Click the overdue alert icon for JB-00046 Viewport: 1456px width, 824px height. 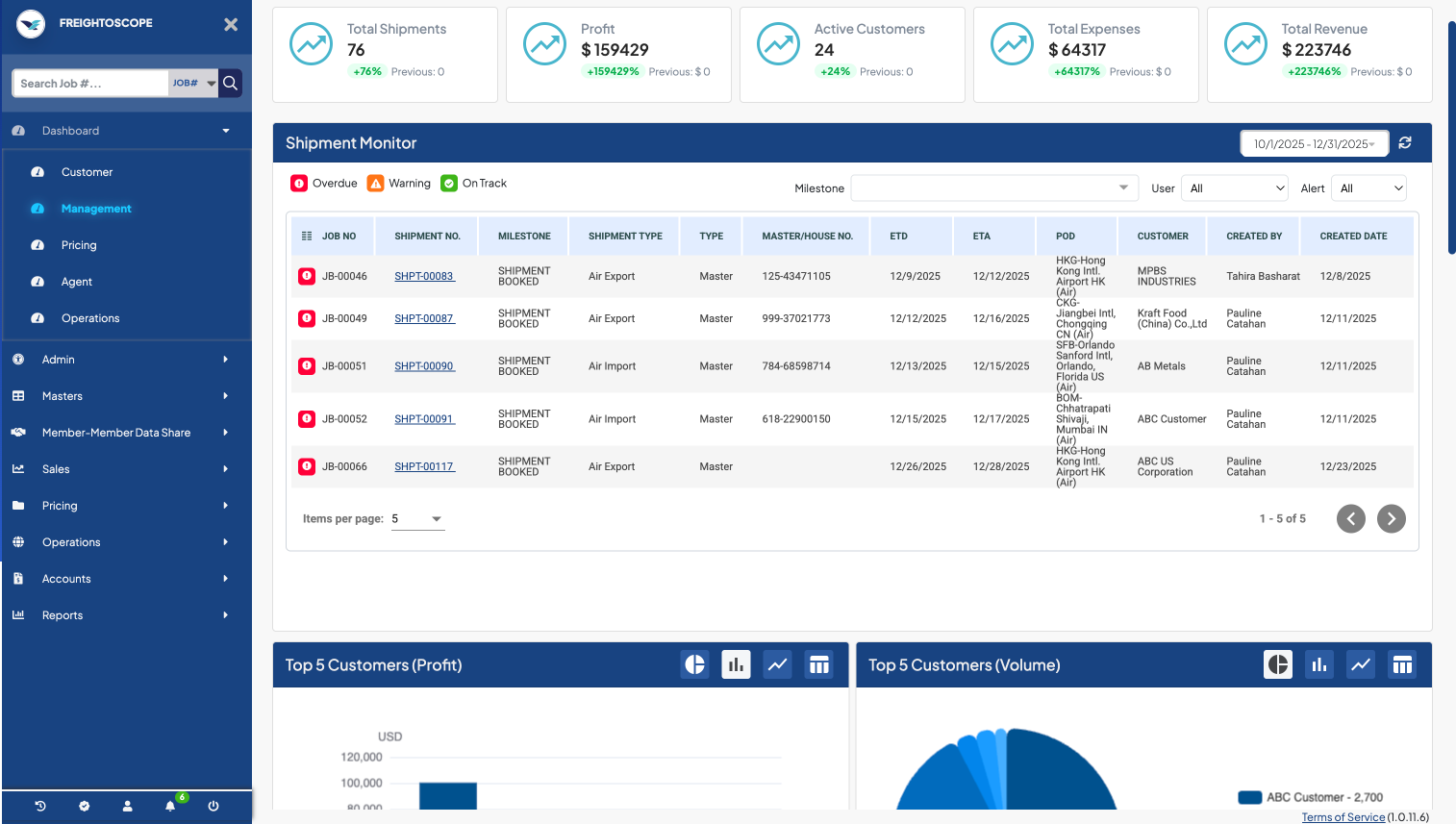point(307,277)
